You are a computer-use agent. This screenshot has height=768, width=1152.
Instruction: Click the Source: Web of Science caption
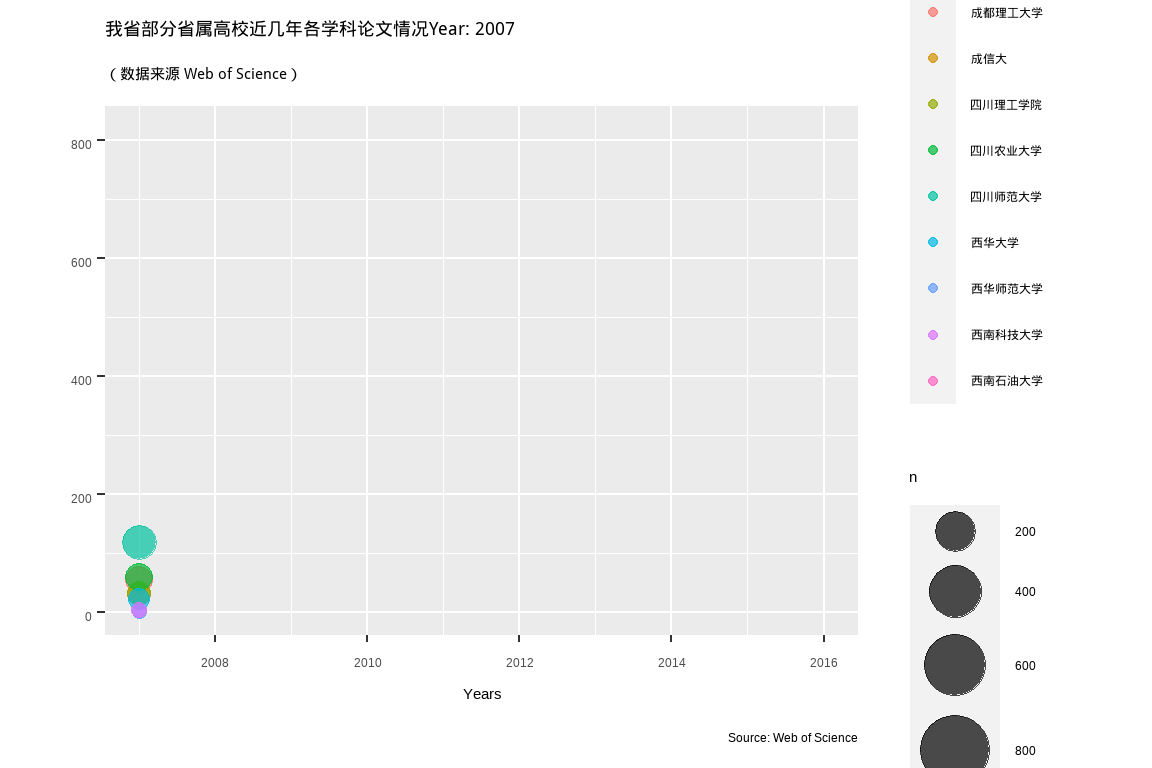pos(792,738)
